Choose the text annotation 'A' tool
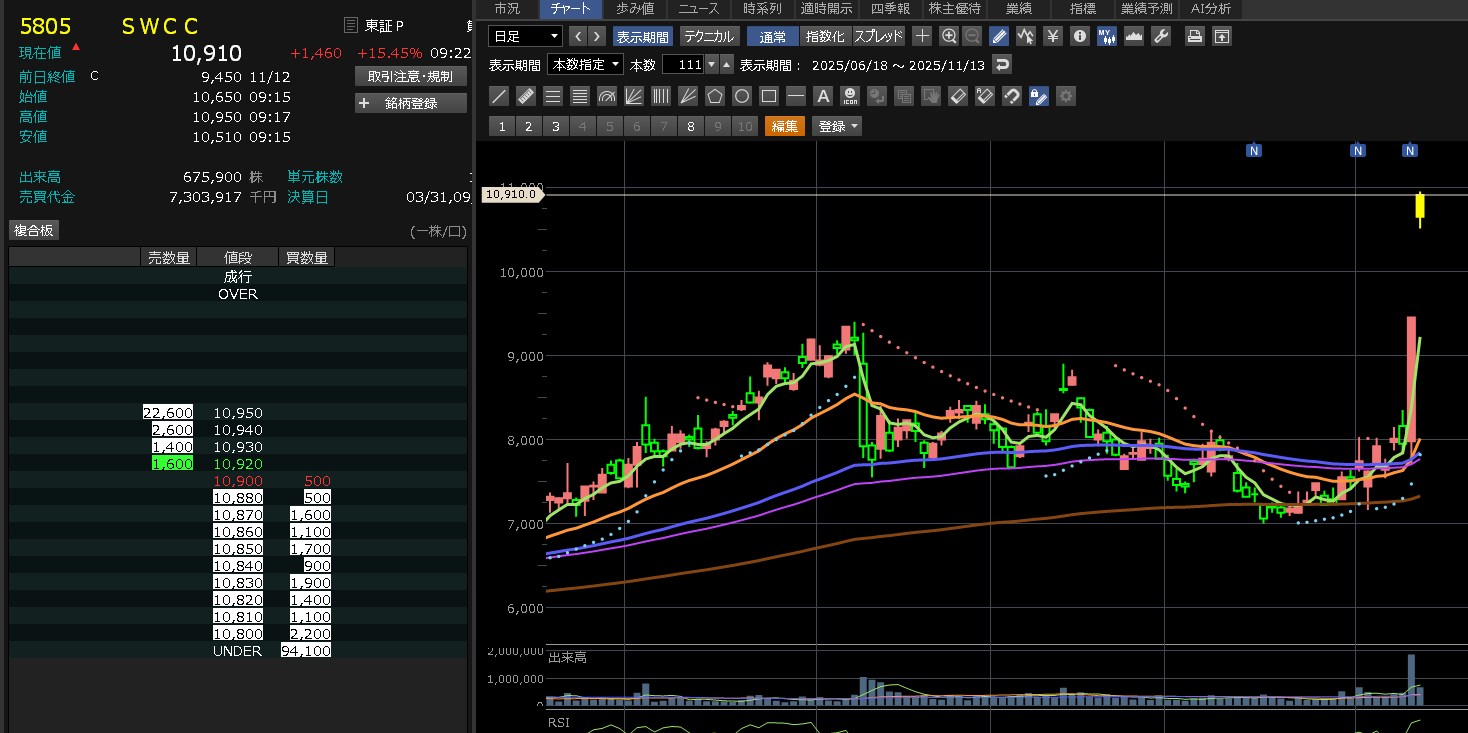 822,96
